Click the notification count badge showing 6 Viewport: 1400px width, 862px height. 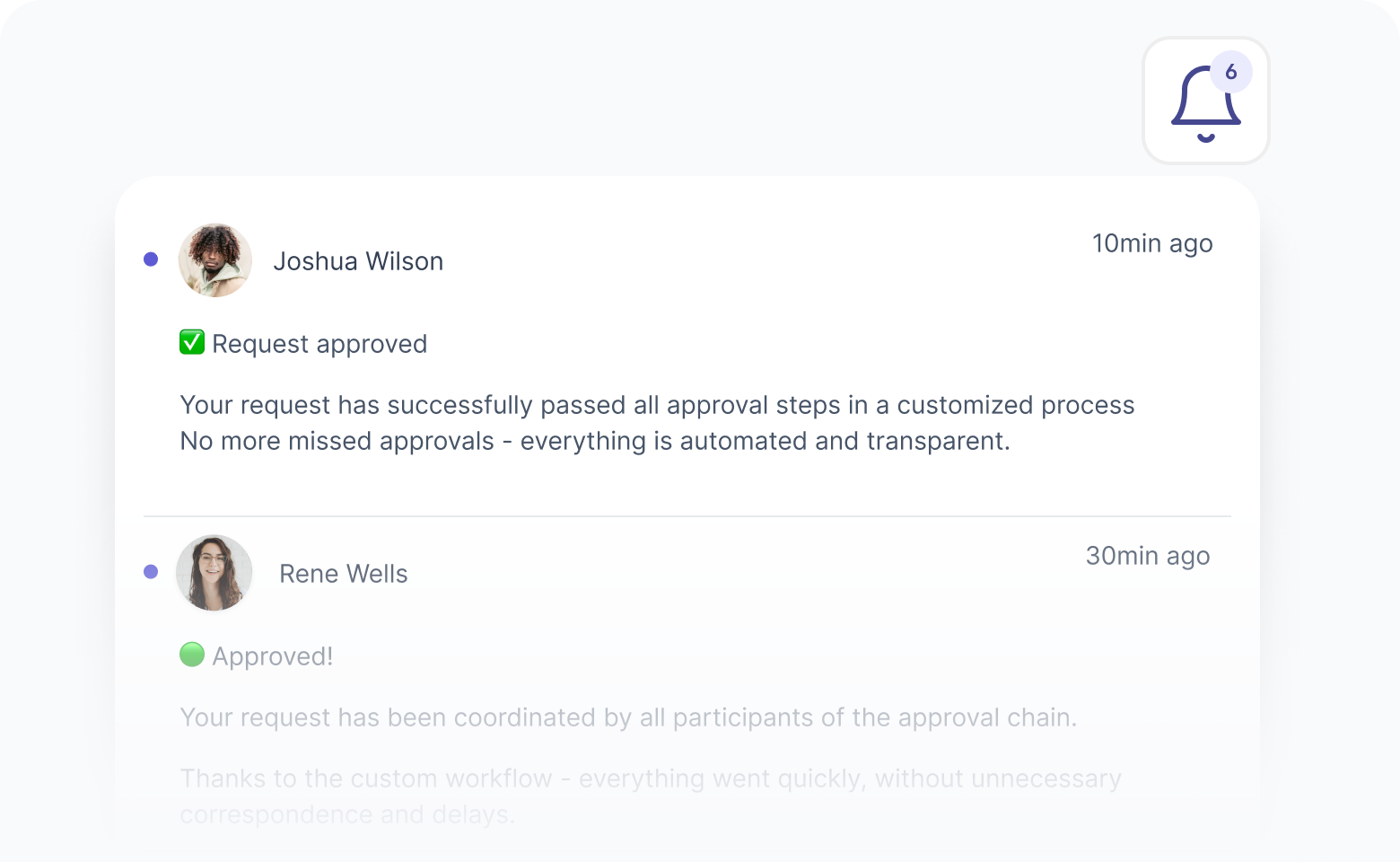1231,72
